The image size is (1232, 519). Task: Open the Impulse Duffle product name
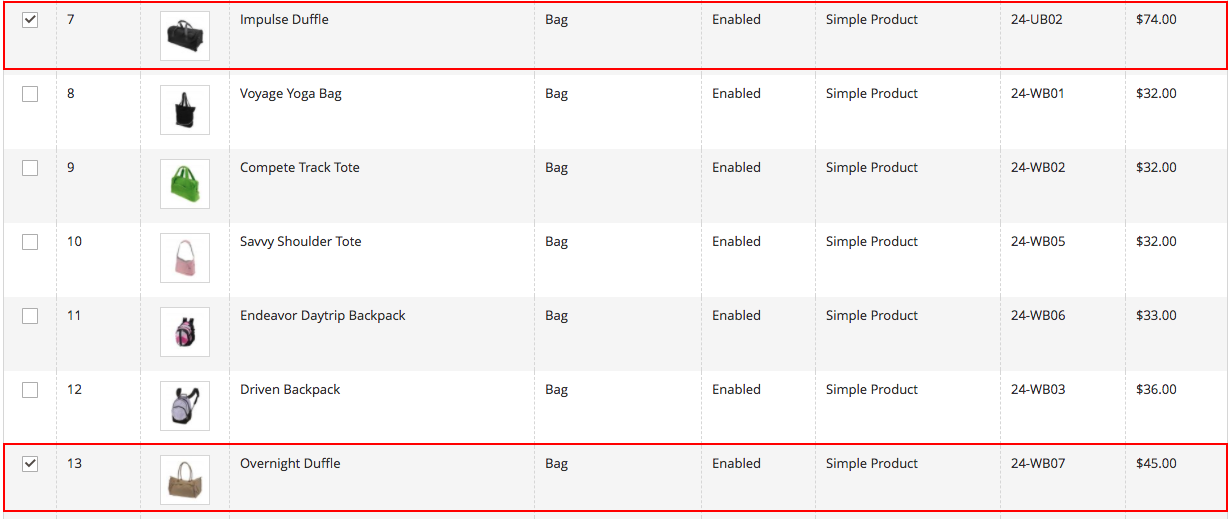[284, 20]
